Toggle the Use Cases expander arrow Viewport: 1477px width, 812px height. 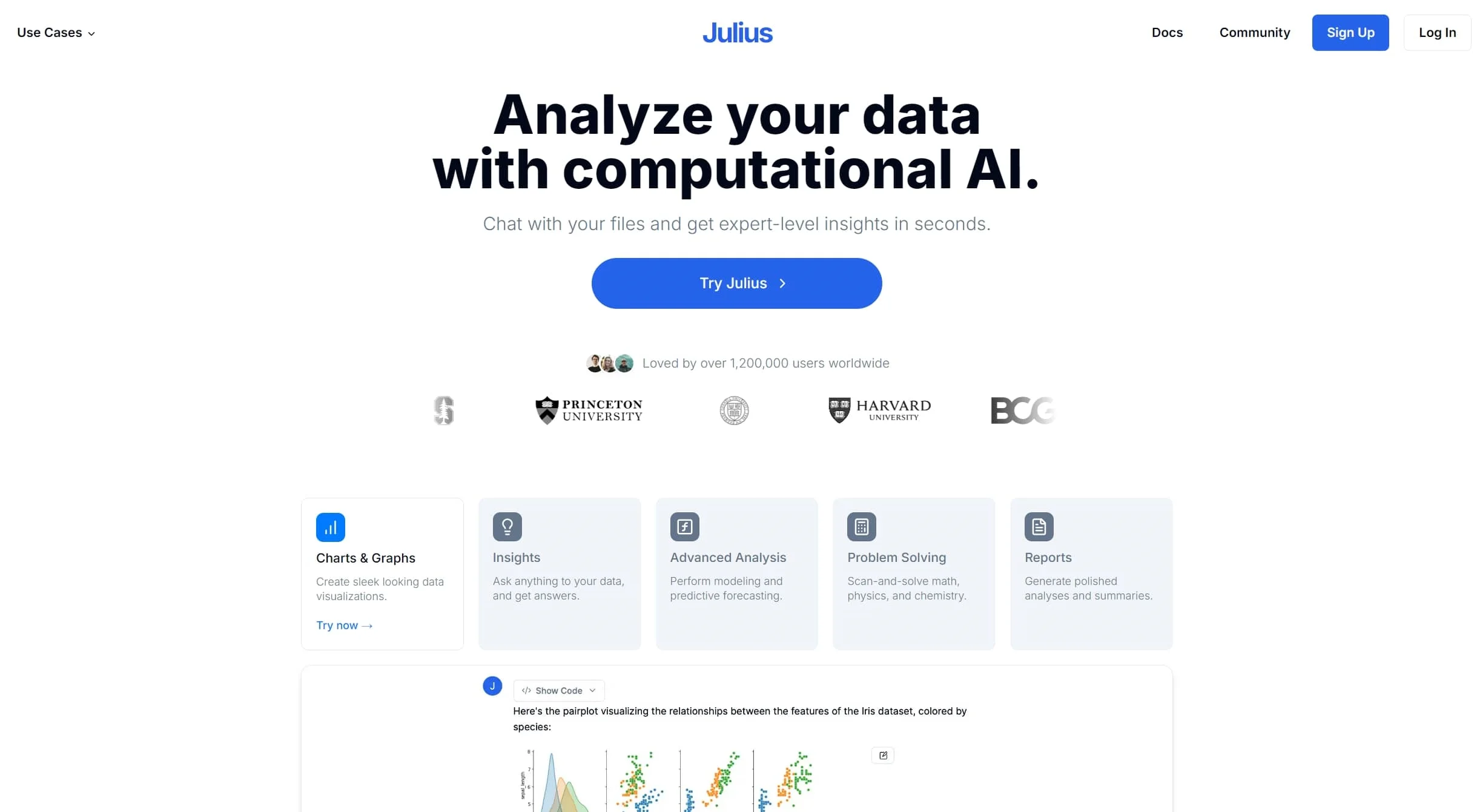tap(92, 33)
